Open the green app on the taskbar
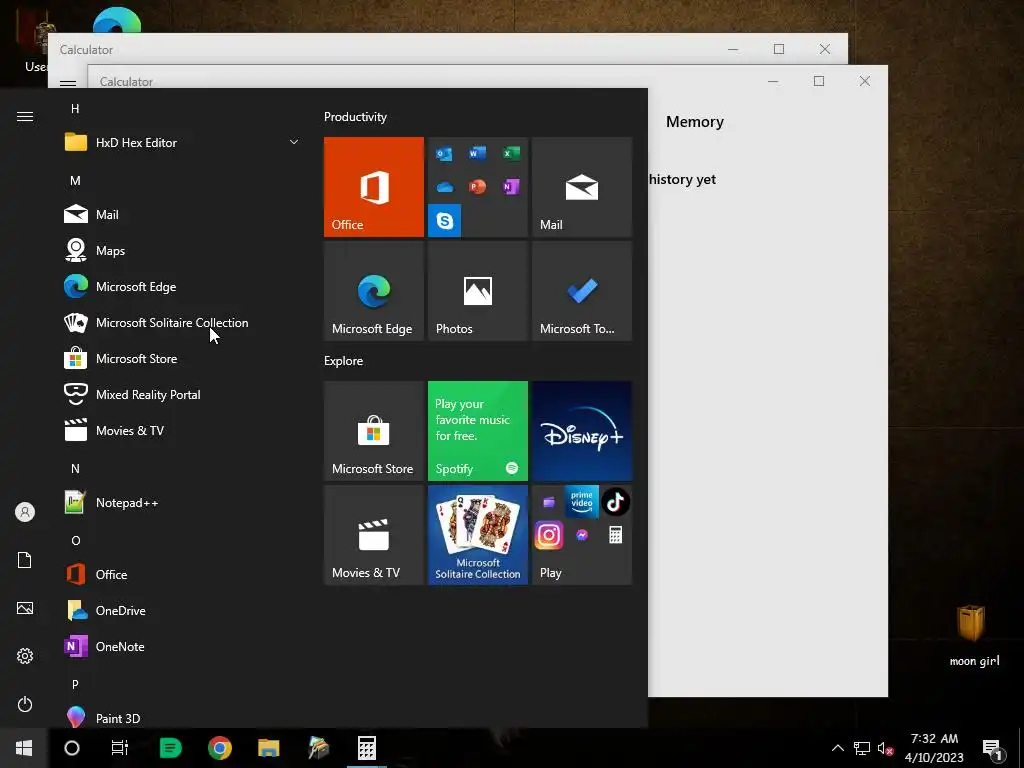This screenshot has height=768, width=1024. tap(170, 748)
